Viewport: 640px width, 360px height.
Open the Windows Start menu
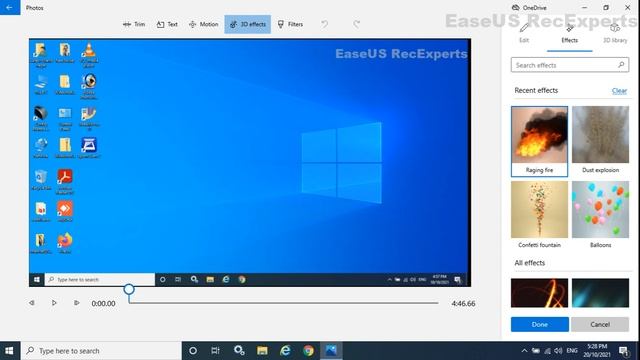(9, 351)
